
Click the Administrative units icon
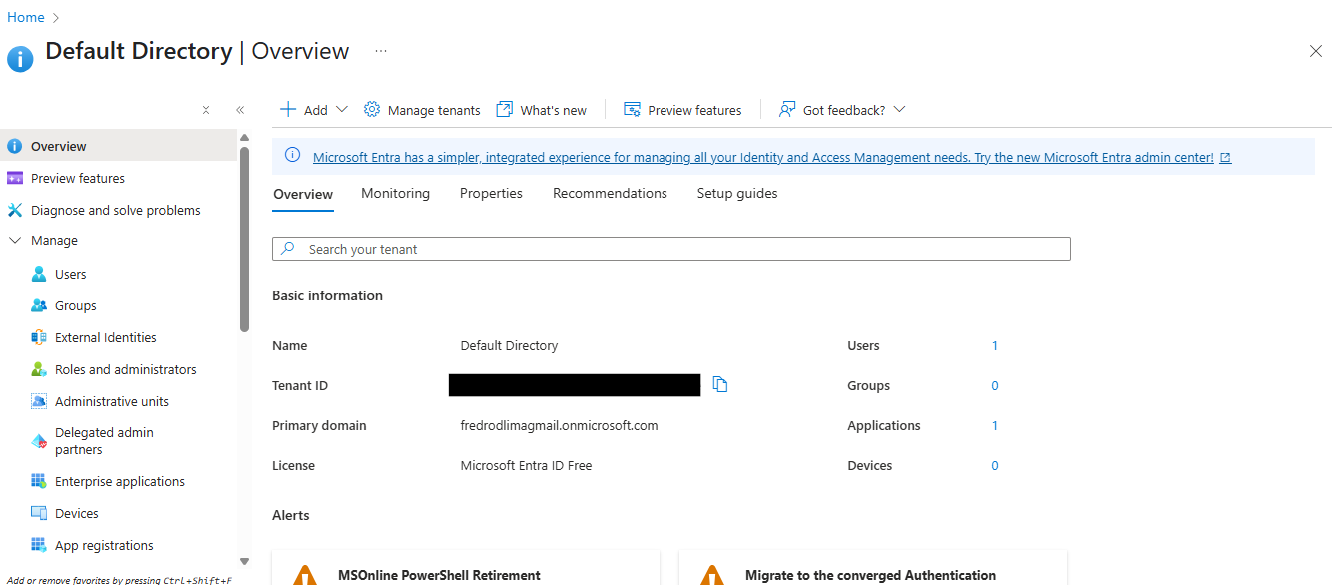[x=39, y=401]
